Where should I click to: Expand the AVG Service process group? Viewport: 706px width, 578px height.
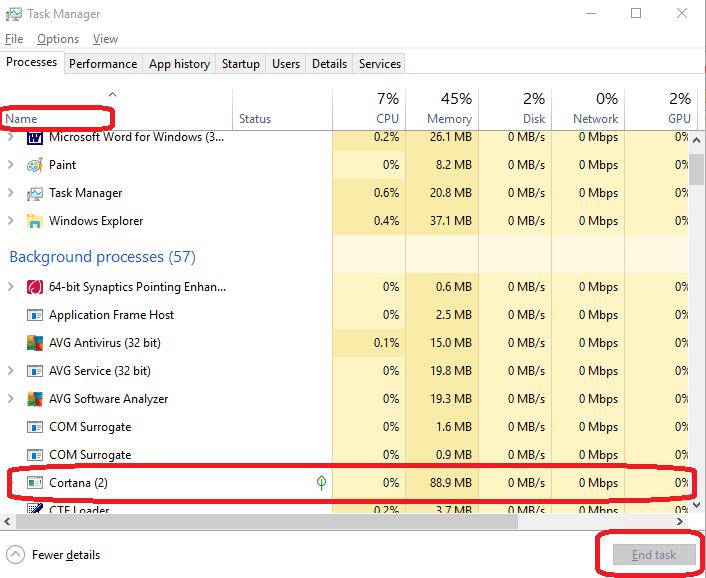click(x=11, y=370)
